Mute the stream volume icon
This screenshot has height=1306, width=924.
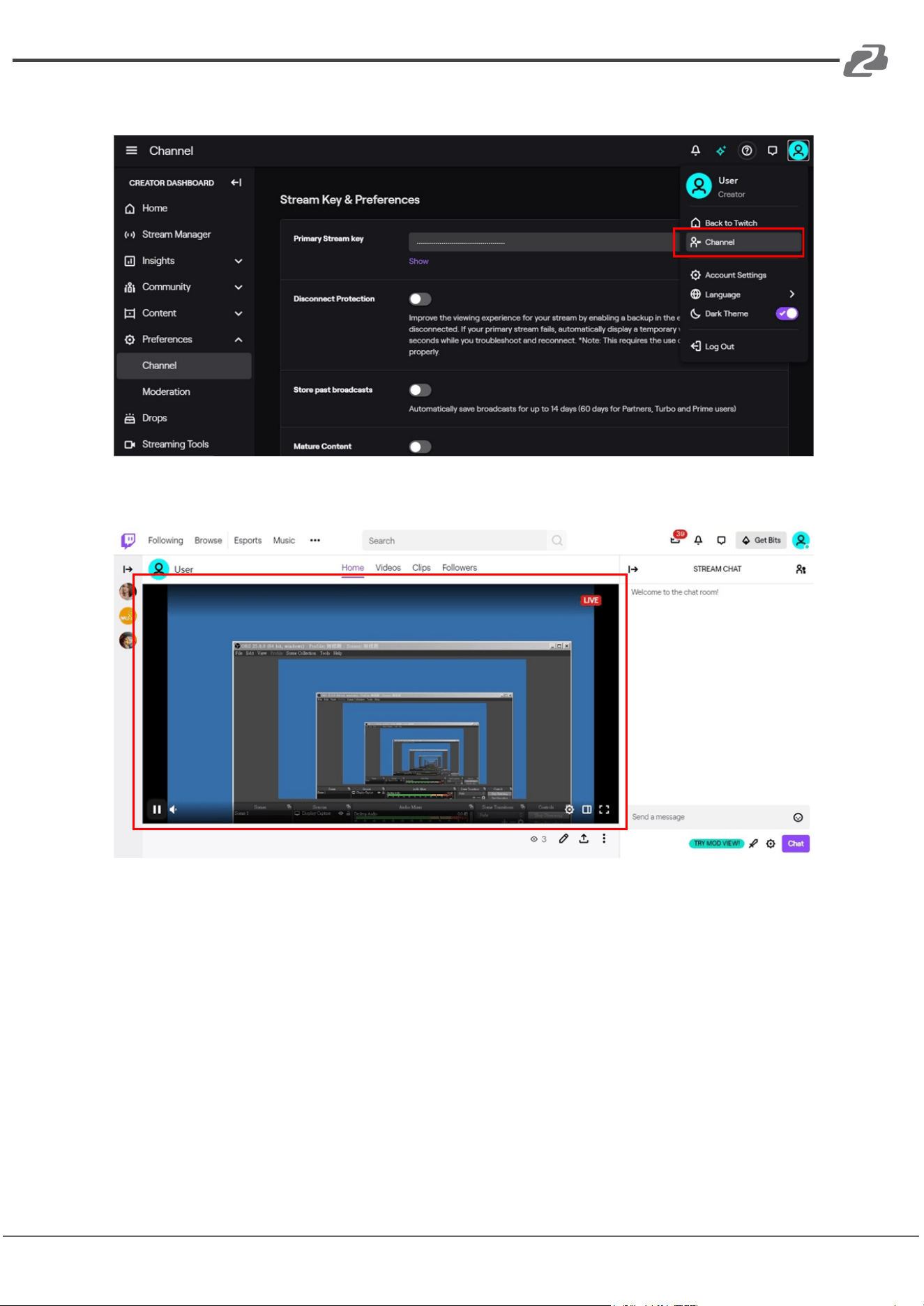[x=174, y=809]
